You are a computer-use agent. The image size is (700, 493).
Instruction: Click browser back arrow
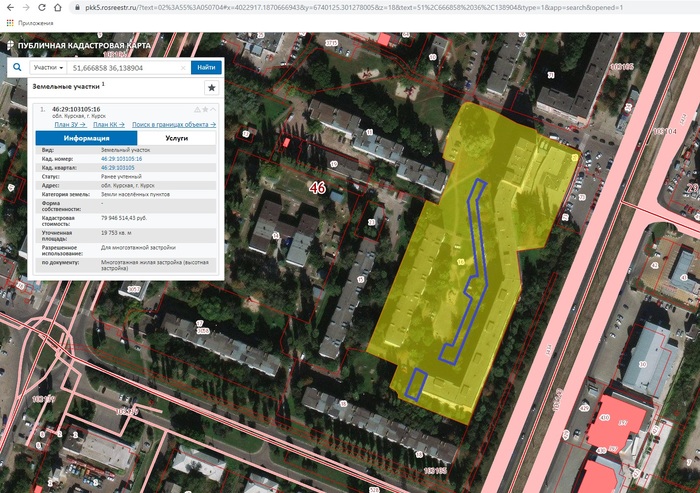point(10,7)
